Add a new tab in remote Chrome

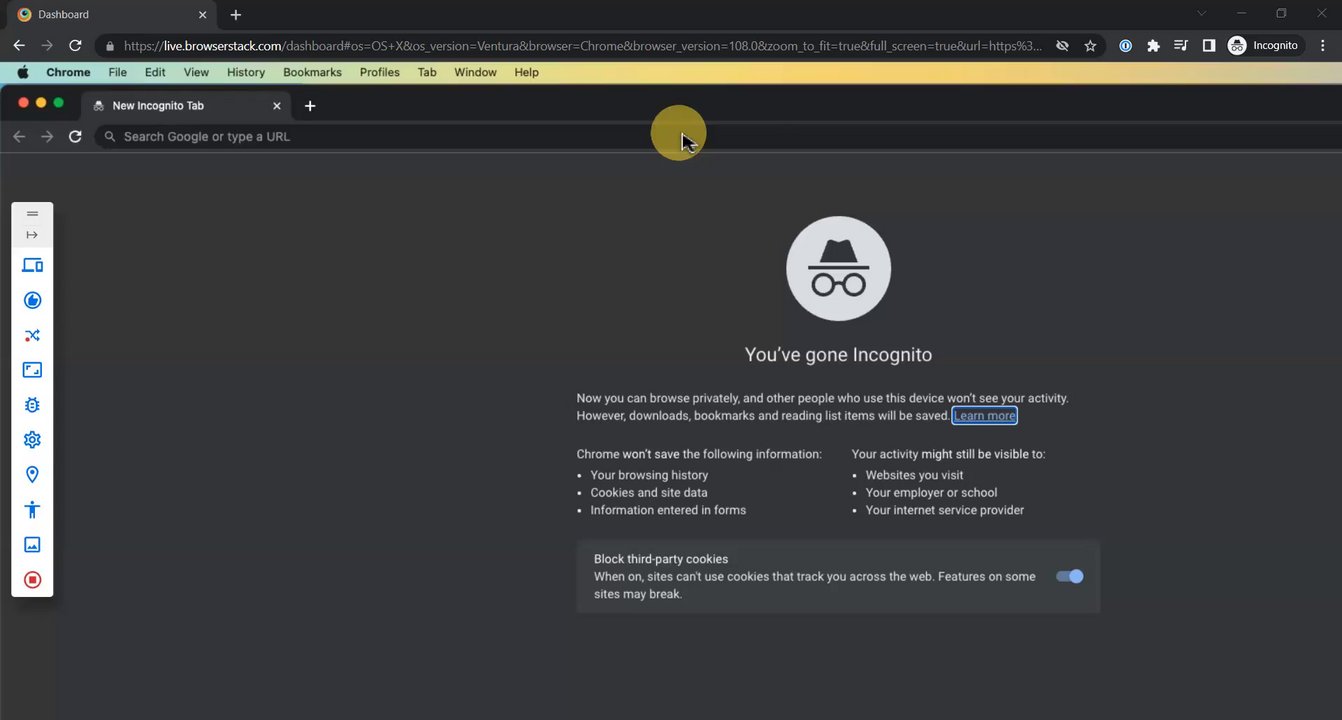310,105
